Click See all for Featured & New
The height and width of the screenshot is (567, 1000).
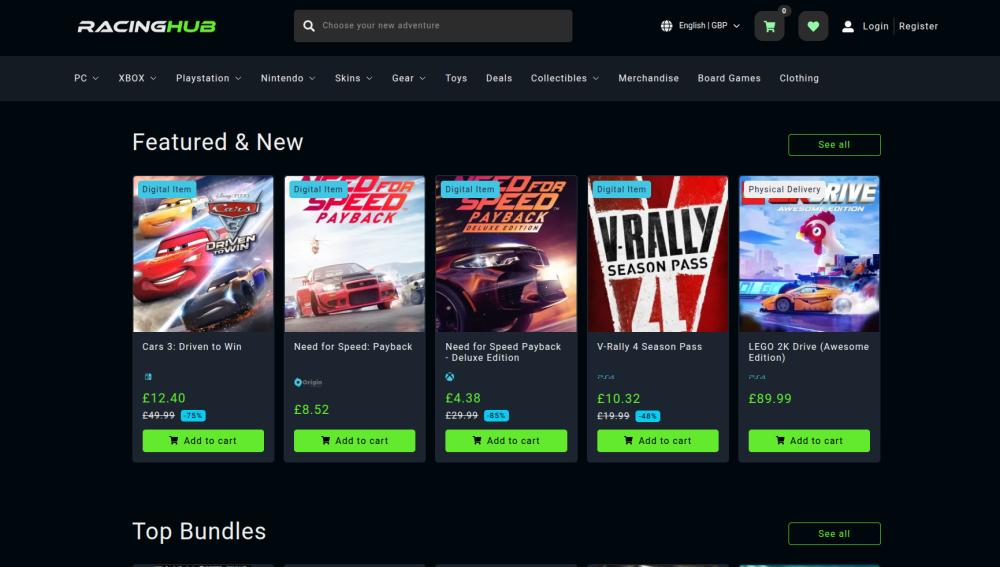(834, 145)
